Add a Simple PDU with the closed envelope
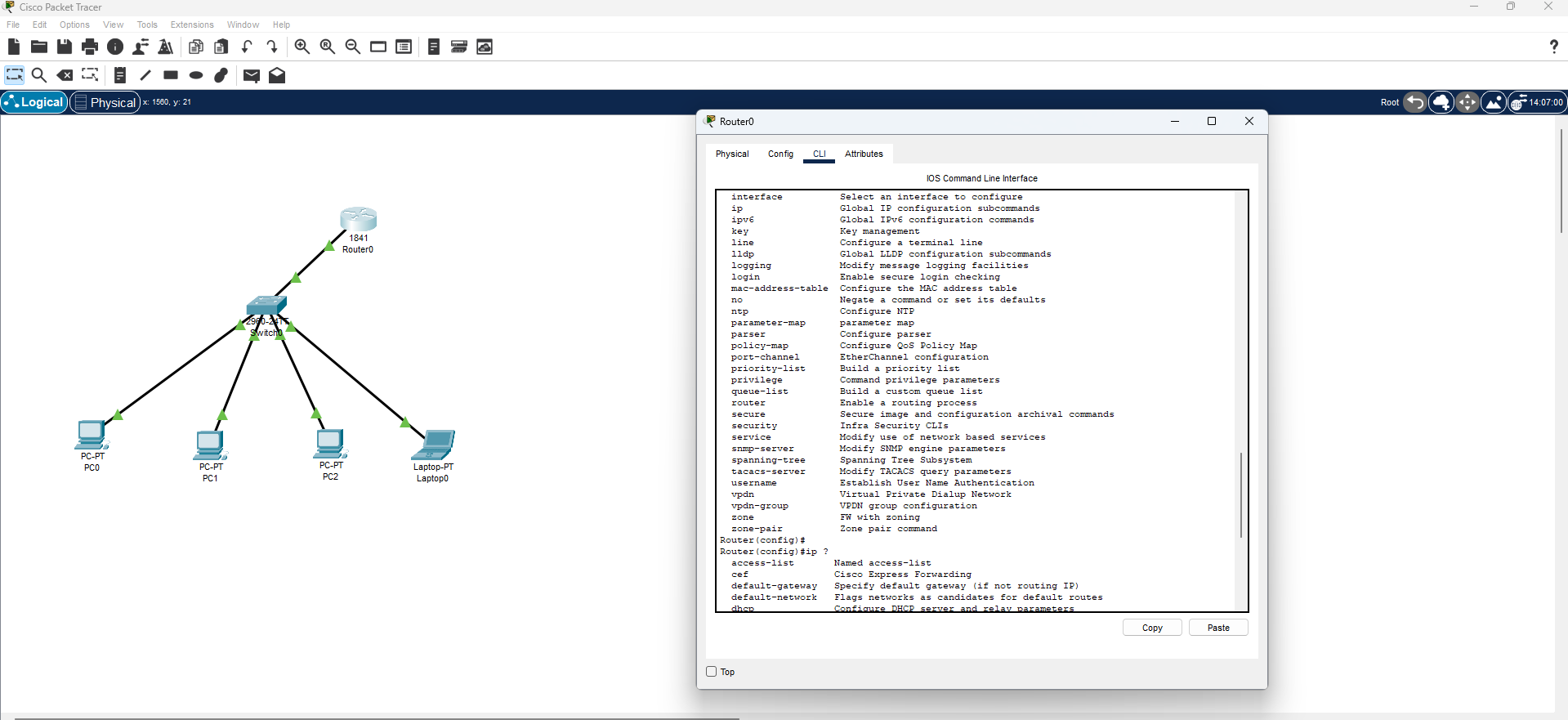Image resolution: width=1568 pixels, height=720 pixels. point(252,76)
